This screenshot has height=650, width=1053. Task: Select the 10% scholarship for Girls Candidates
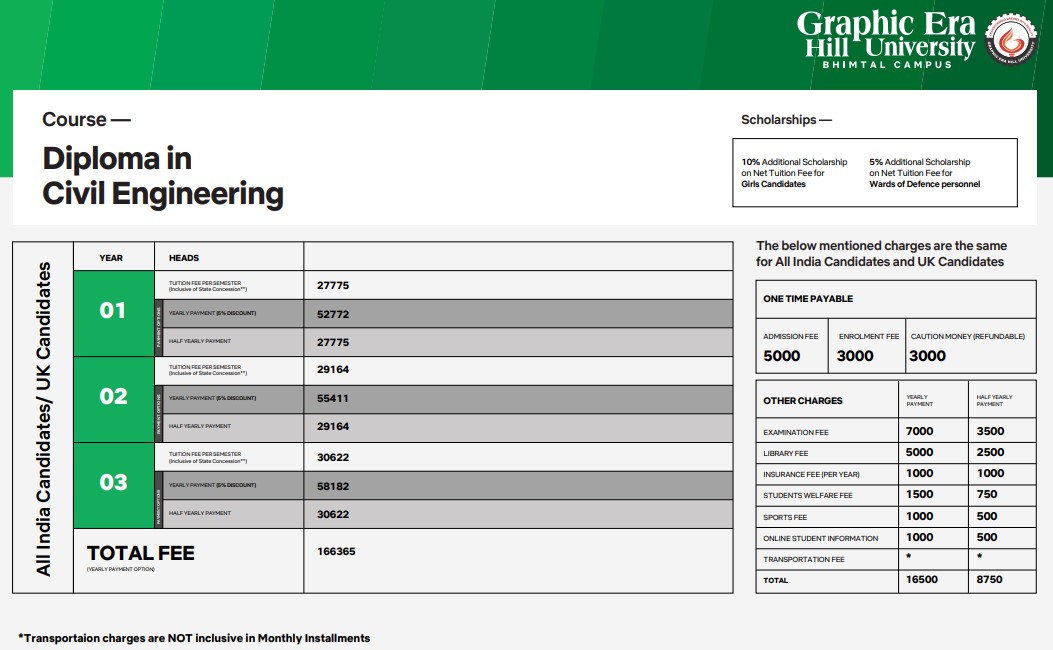tap(794, 173)
